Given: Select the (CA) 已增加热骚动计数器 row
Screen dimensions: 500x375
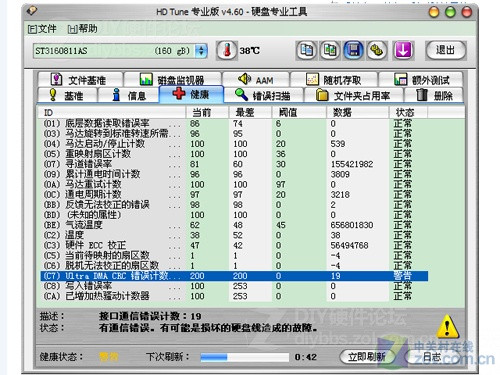Looking at the screenshot, I should [x=234, y=296].
